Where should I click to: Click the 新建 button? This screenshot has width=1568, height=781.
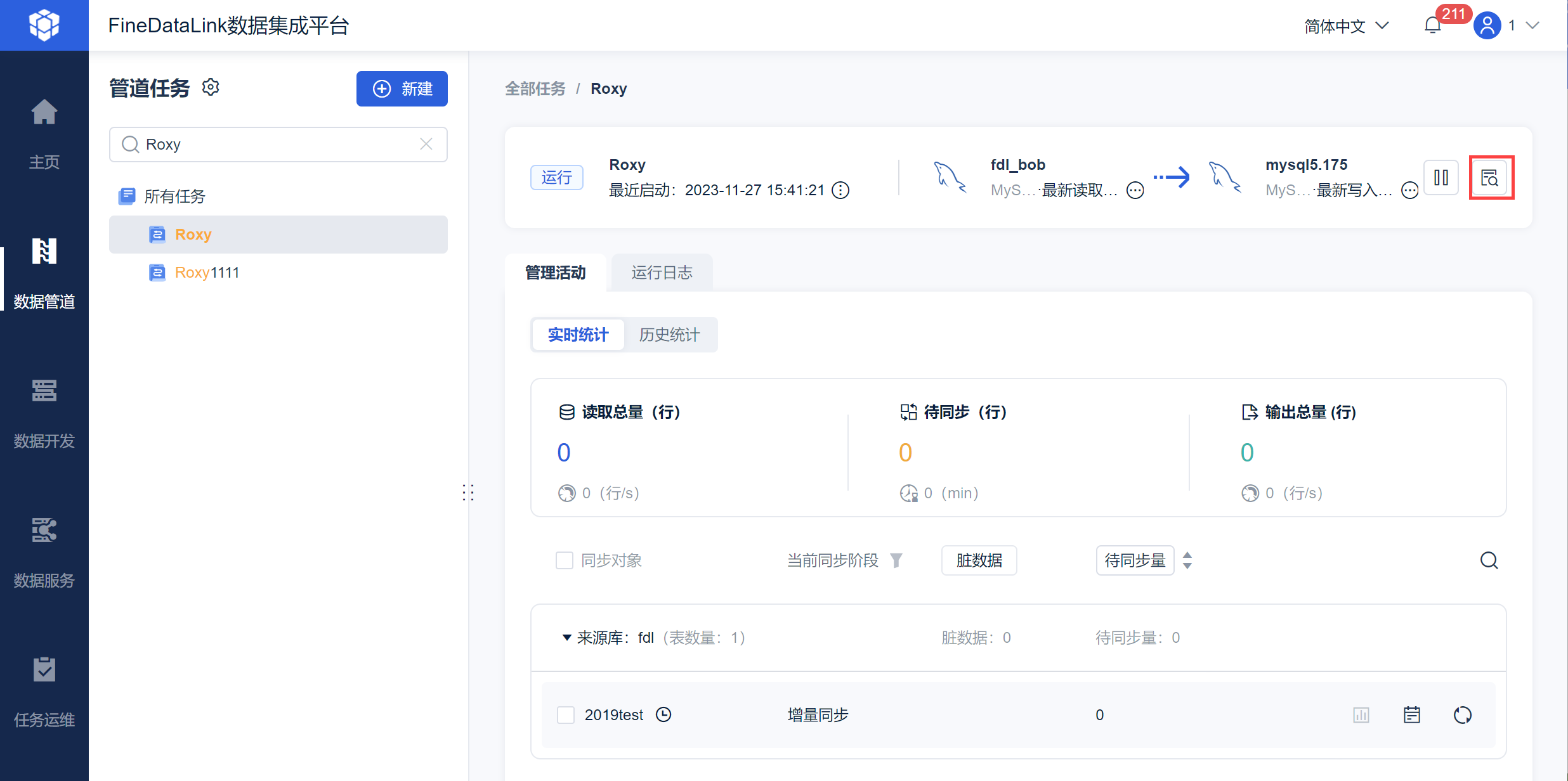[x=402, y=89]
